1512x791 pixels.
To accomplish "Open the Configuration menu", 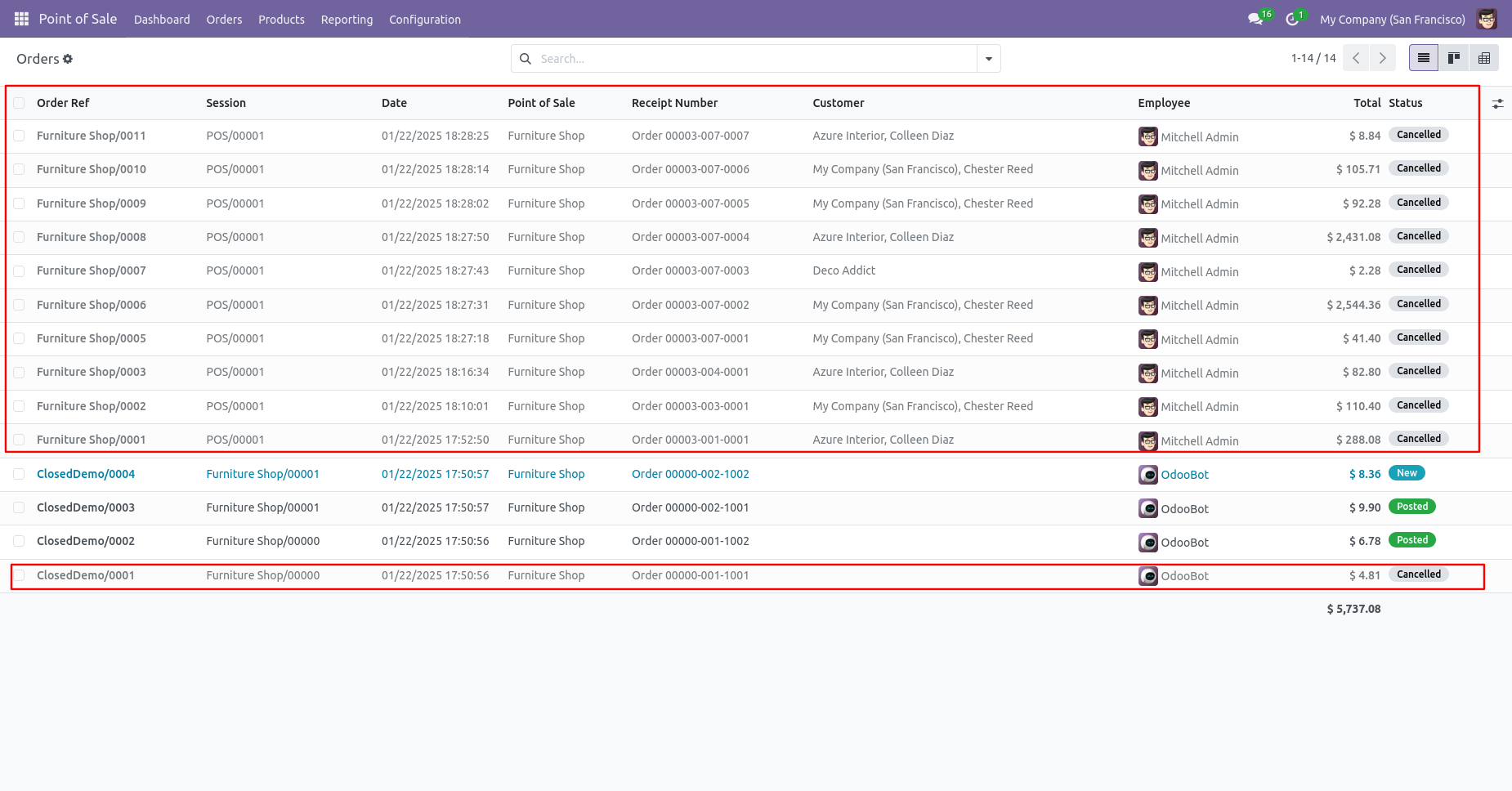I will [x=425, y=20].
